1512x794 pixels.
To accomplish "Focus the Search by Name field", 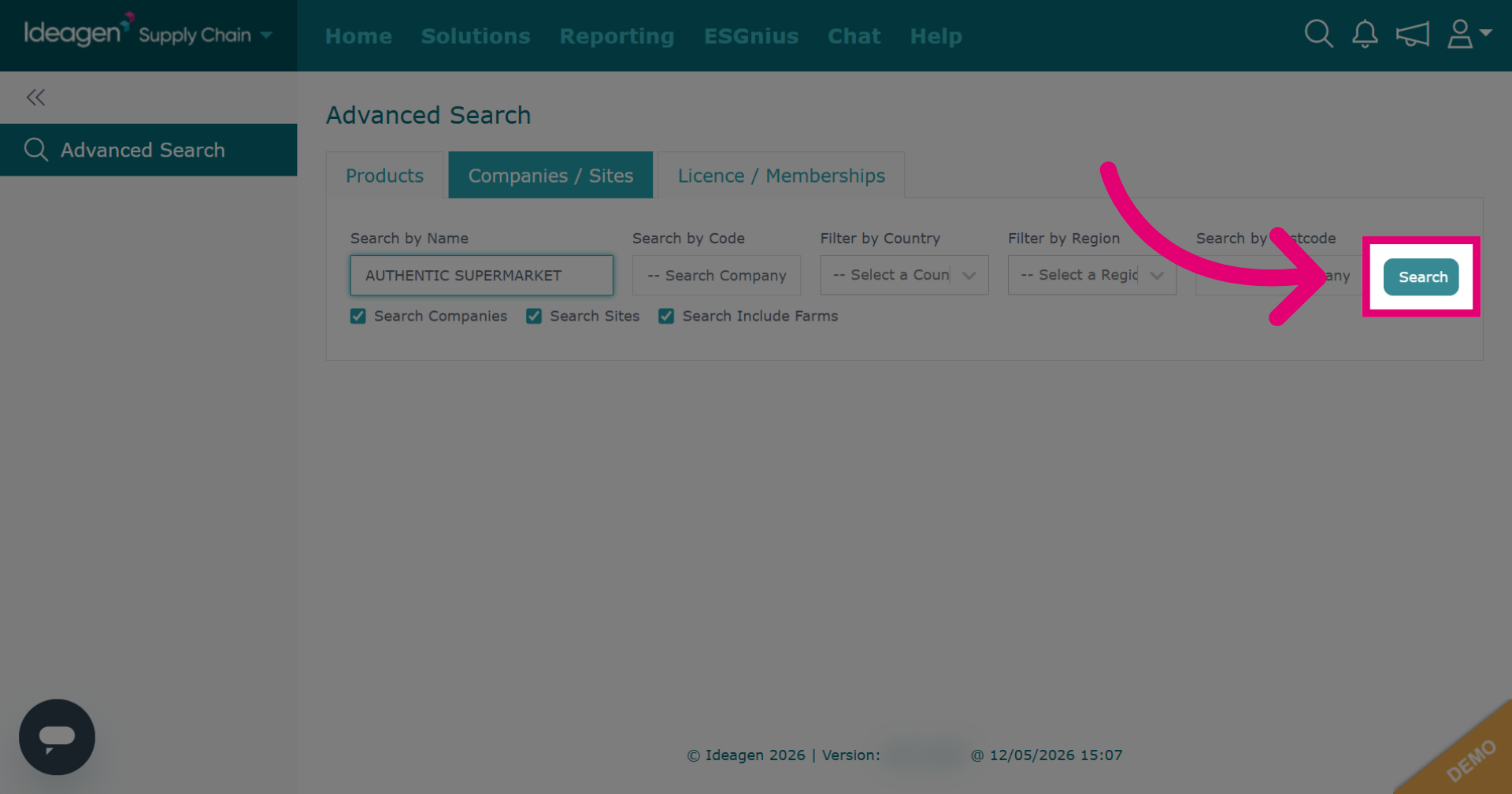I will click(x=481, y=275).
